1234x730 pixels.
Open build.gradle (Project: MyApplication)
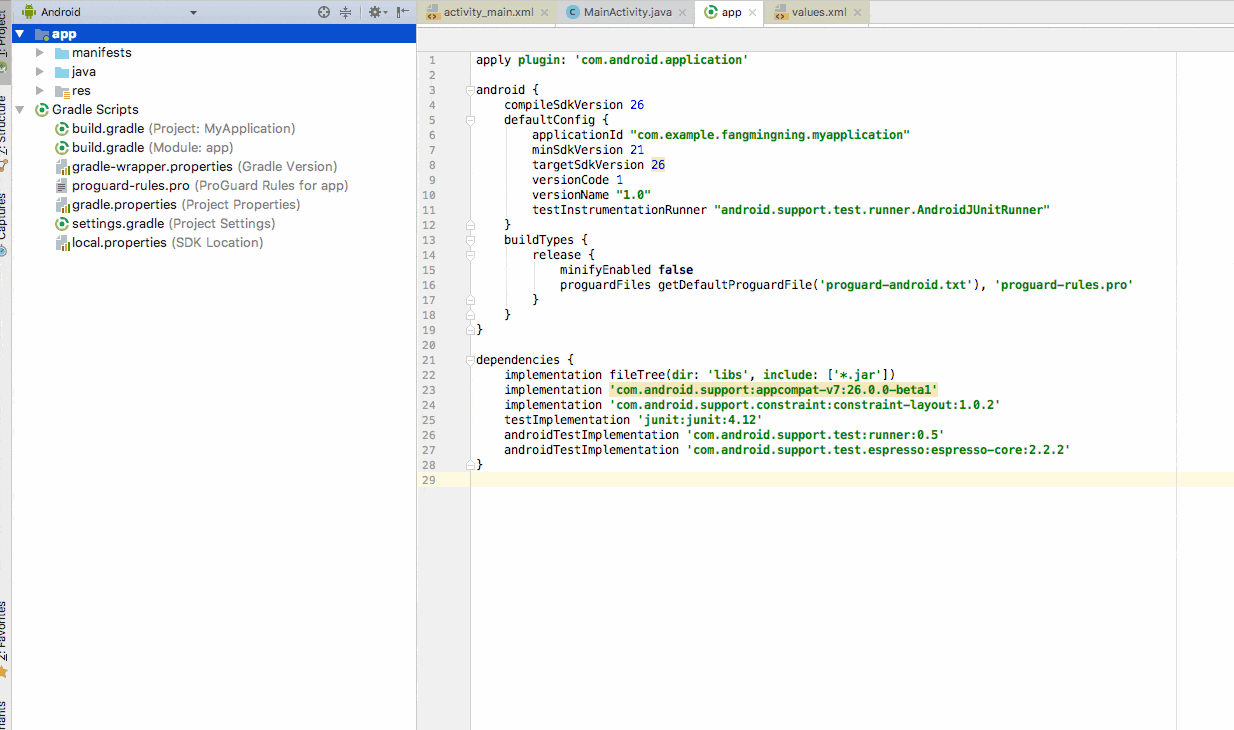point(108,129)
